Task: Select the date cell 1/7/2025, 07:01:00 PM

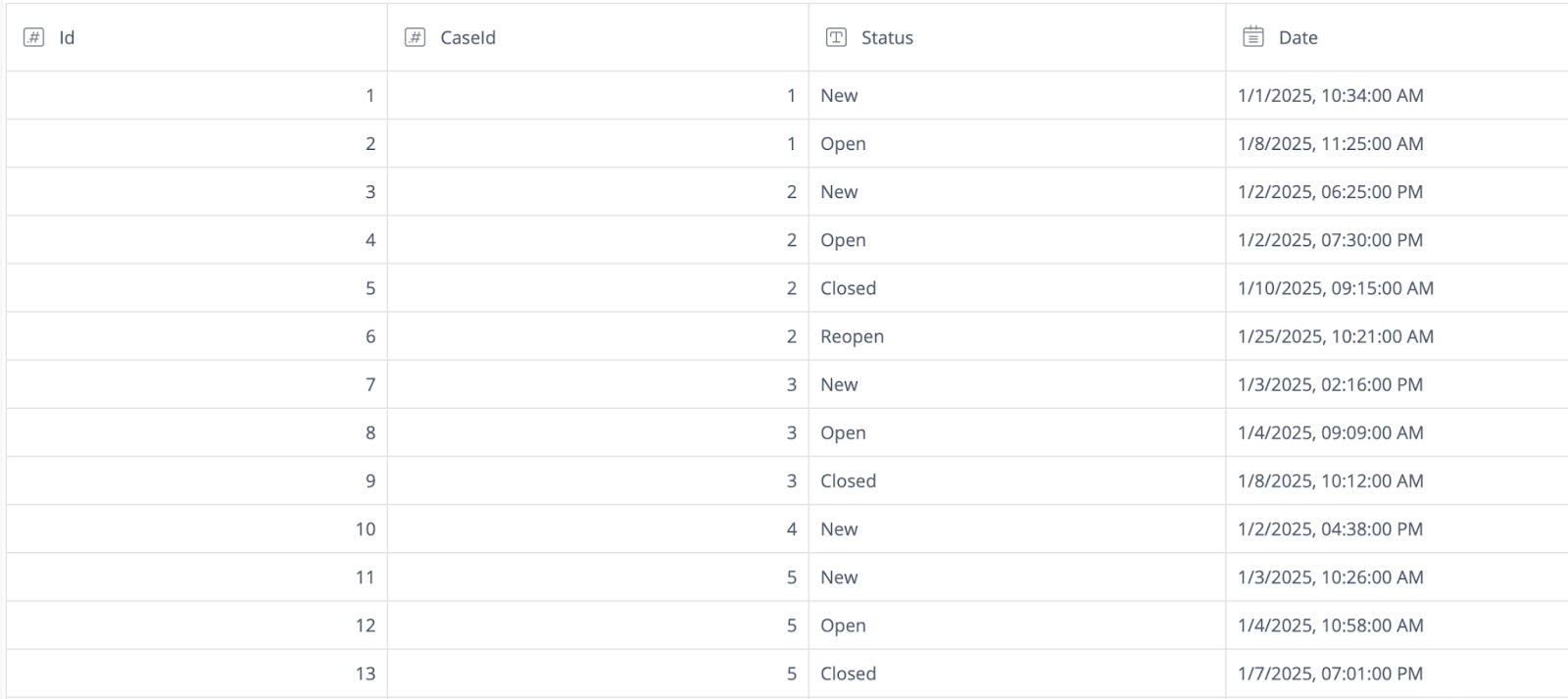Action: tap(1330, 674)
